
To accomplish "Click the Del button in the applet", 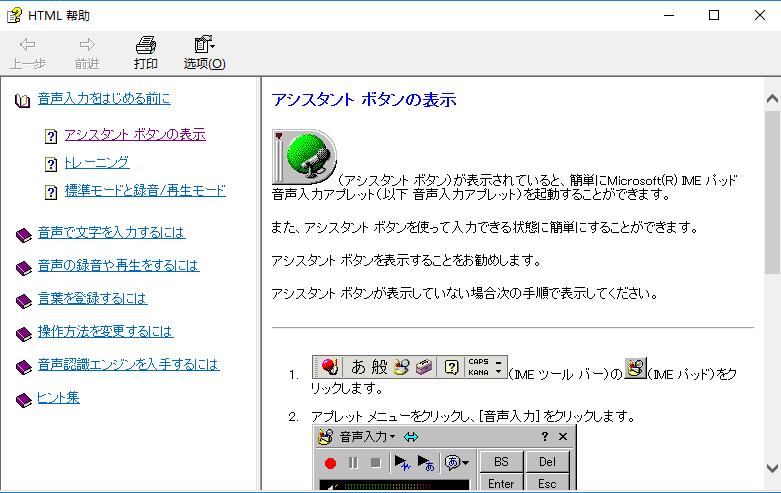I will [x=547, y=462].
